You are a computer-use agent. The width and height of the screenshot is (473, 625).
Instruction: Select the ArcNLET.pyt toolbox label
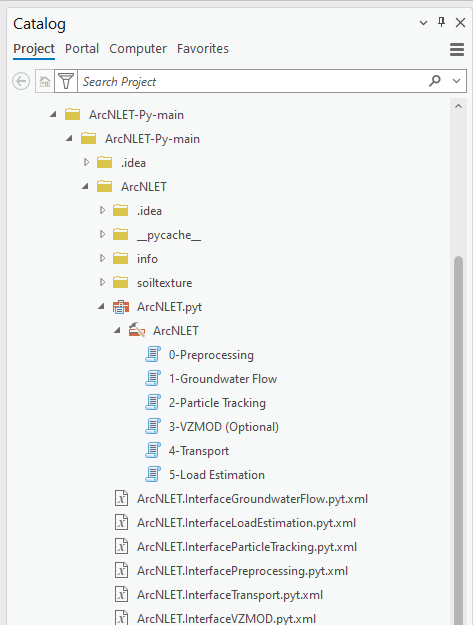169,307
